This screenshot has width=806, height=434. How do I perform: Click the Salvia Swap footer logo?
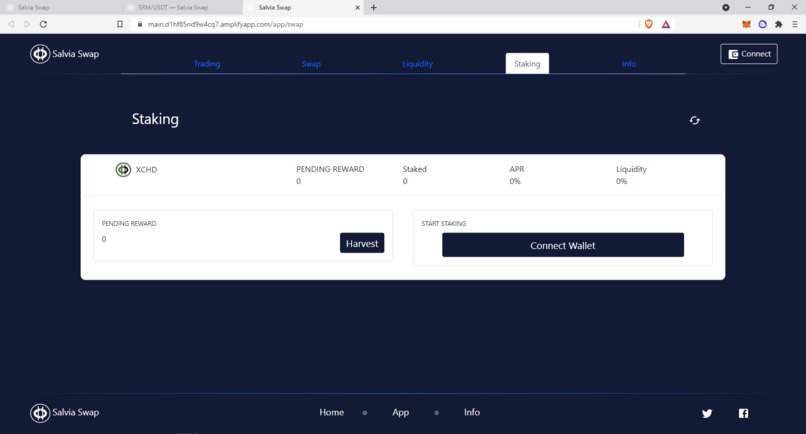[64, 413]
